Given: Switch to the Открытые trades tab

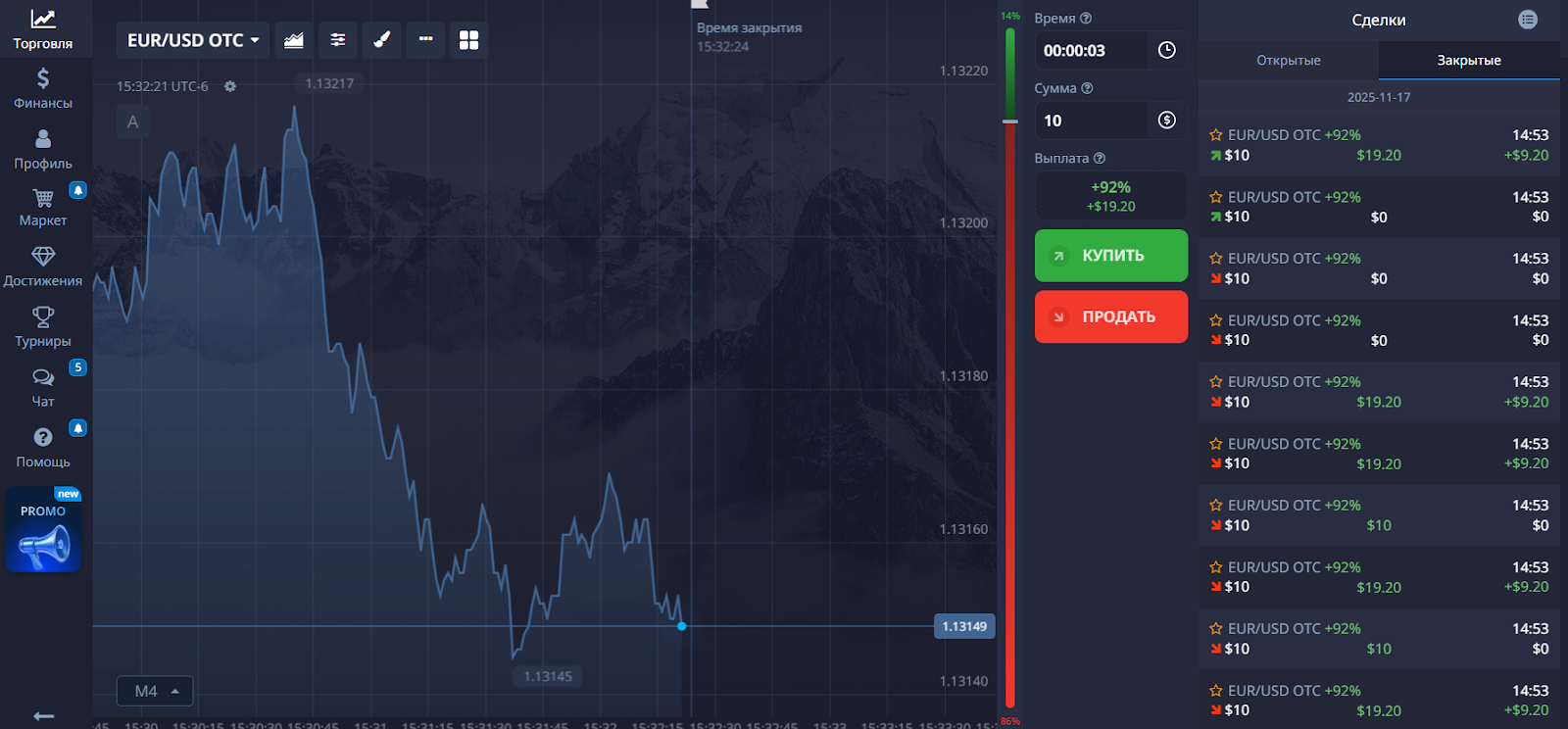Looking at the screenshot, I should pyautogui.click(x=1288, y=61).
